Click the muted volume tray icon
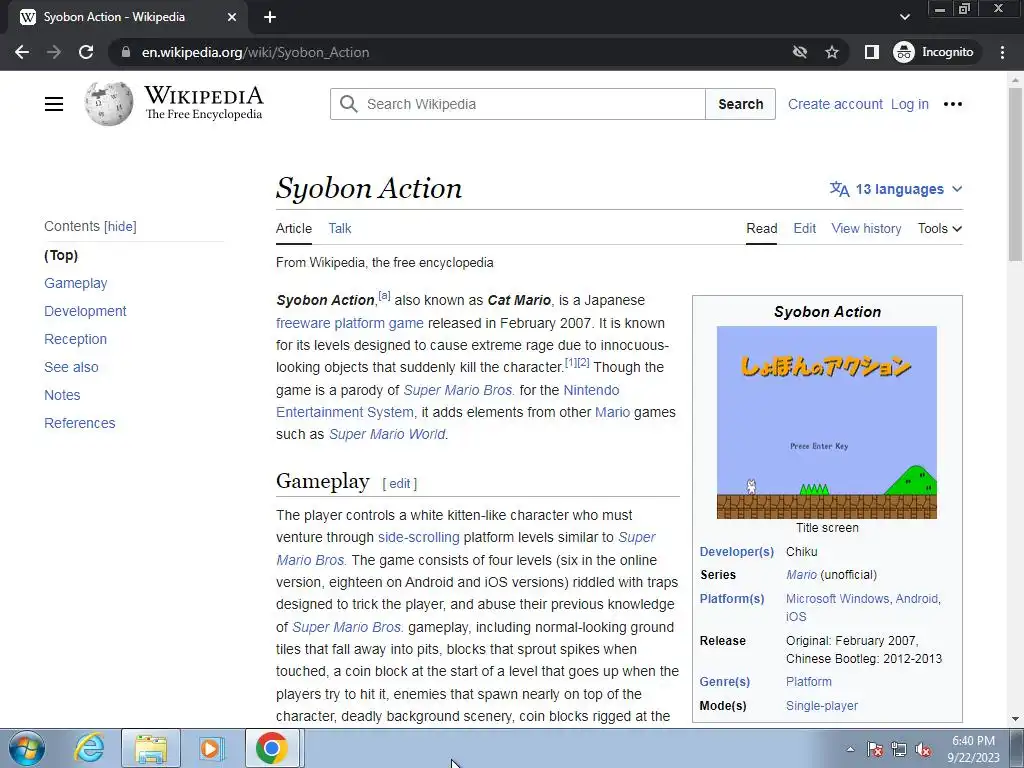This screenshot has width=1024, height=768. 923,750
